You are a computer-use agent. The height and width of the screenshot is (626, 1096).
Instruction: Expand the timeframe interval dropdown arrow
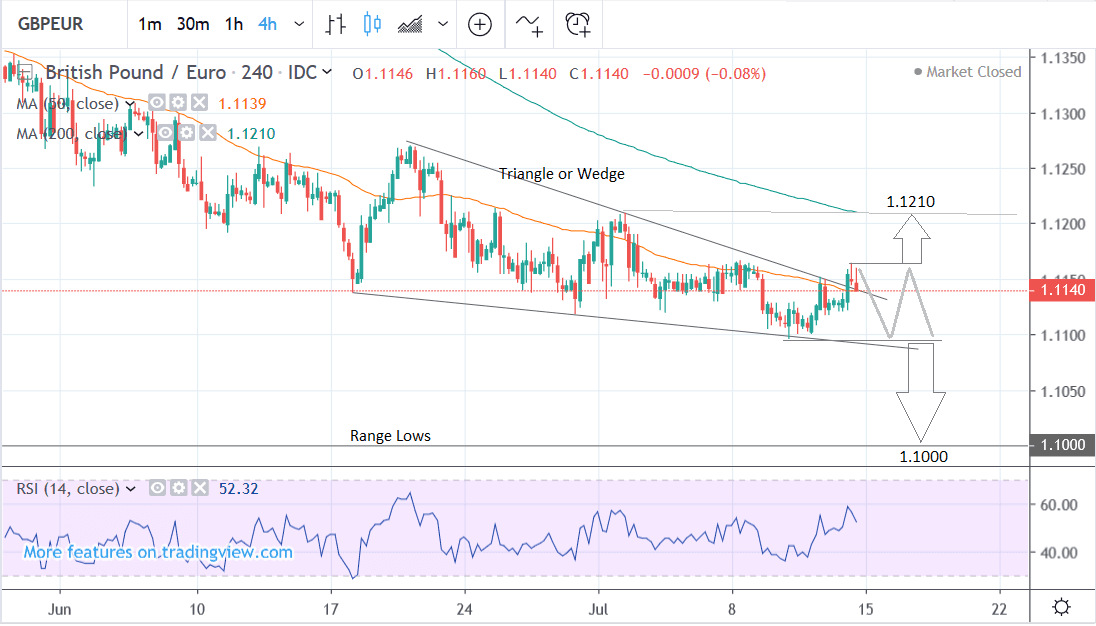297,24
